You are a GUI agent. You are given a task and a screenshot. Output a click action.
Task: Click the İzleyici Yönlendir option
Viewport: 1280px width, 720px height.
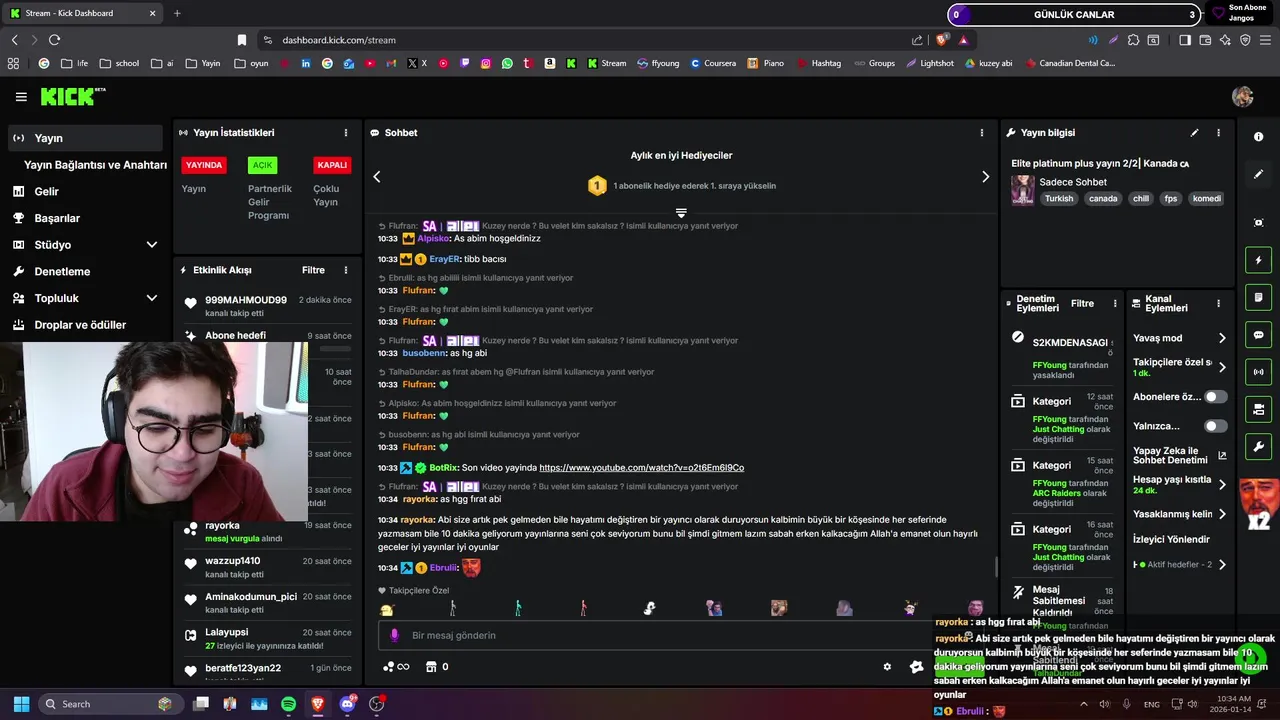click(x=1171, y=539)
